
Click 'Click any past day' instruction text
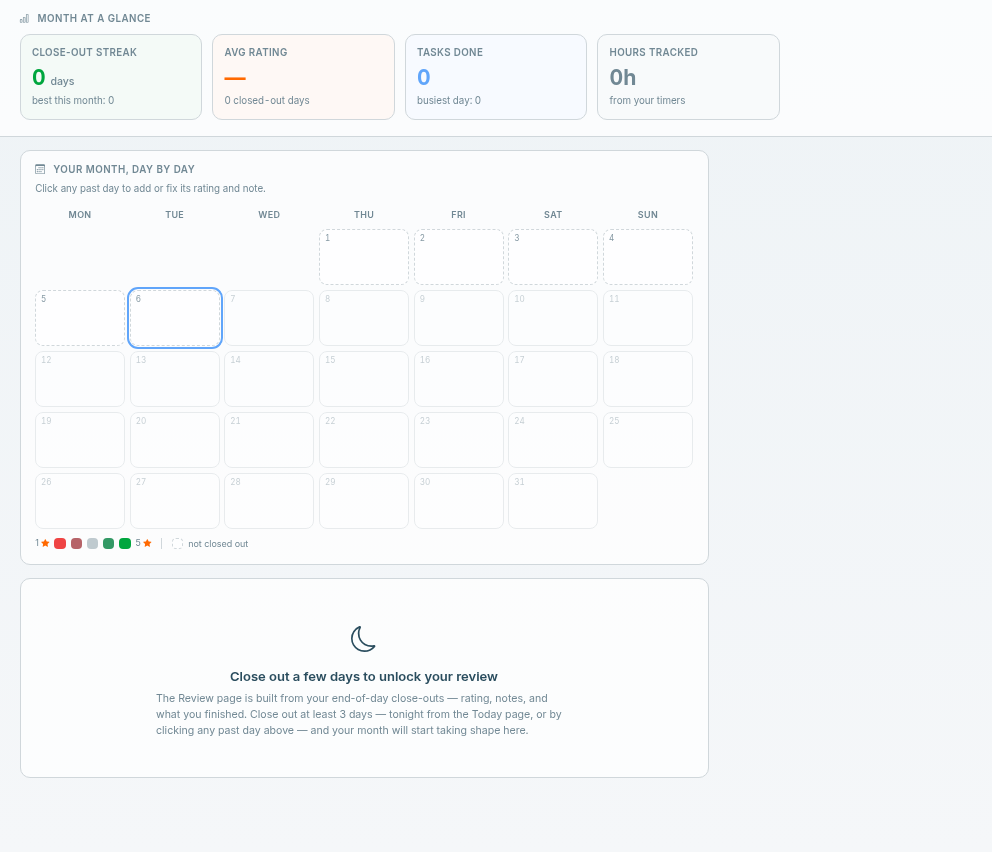coord(151,188)
